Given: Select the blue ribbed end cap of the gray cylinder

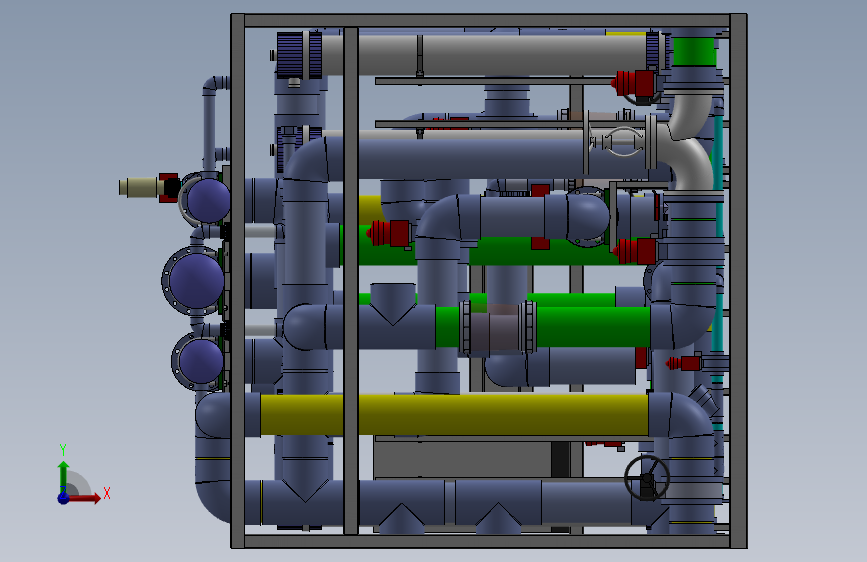Looking at the screenshot, I should 299,55.
